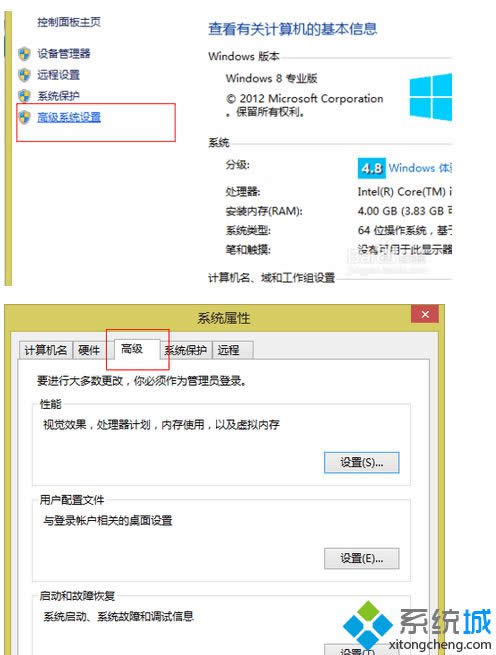Switch to 系统保护 tab in dialog
This screenshot has height=655, width=496.
click(x=186, y=350)
